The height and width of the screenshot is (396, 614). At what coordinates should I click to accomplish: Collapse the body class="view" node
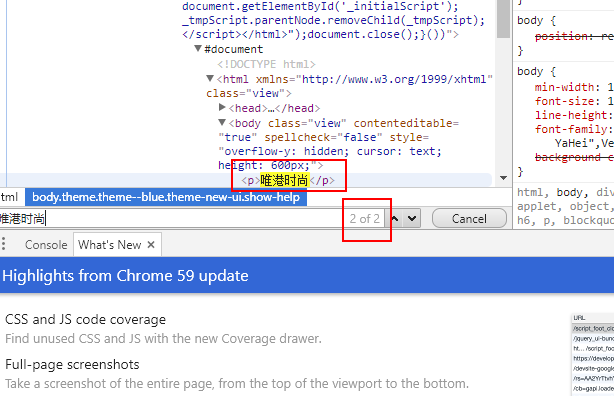click(x=222, y=123)
